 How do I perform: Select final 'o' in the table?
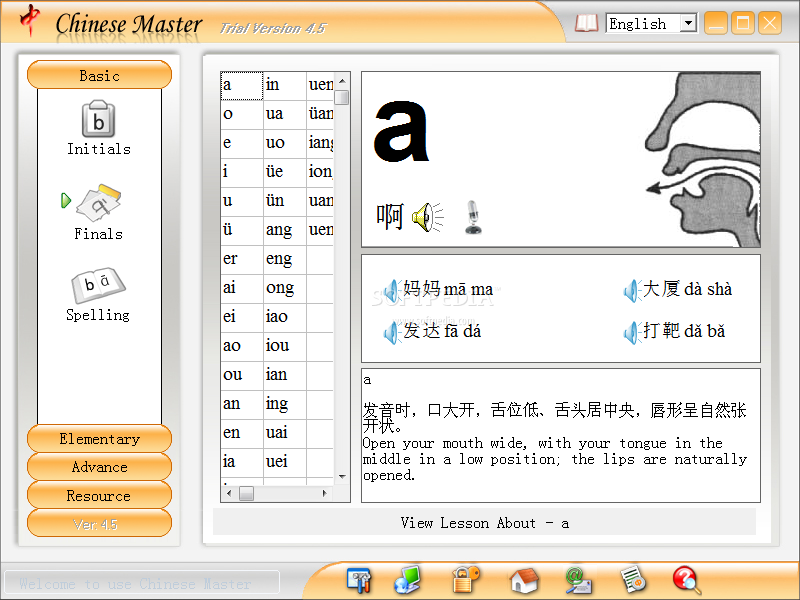pos(242,114)
